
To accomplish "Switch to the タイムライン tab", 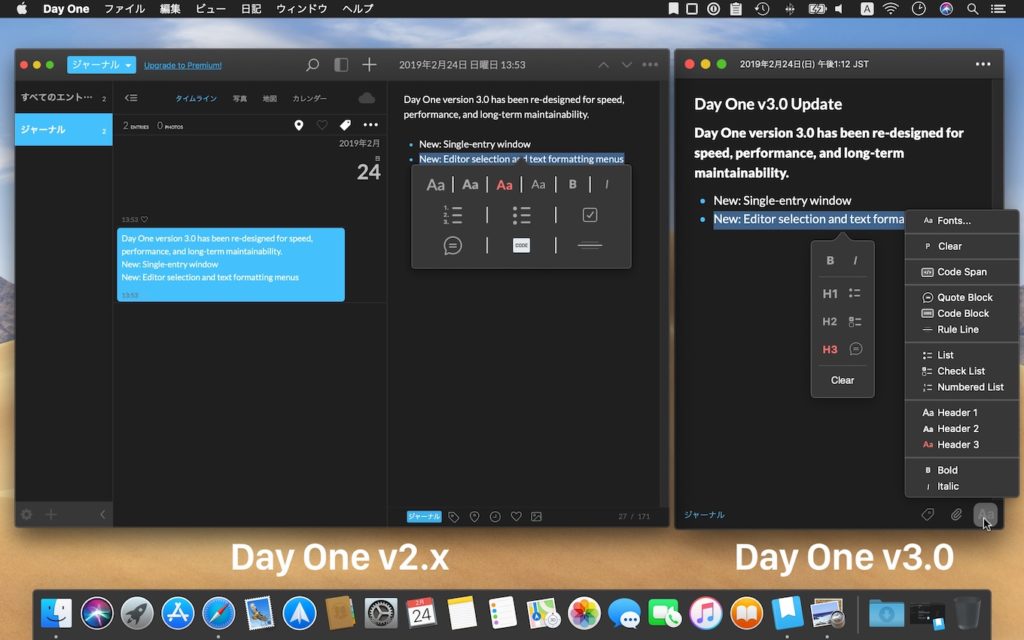I will 196,98.
